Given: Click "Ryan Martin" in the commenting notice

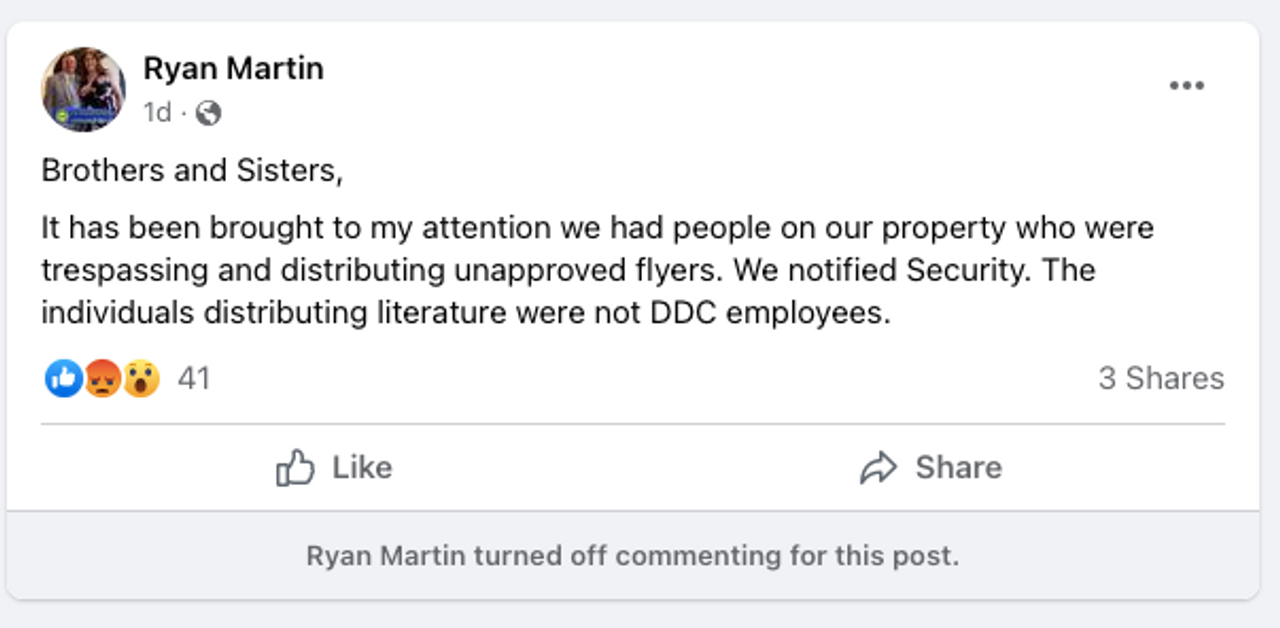Looking at the screenshot, I should pos(386,556).
